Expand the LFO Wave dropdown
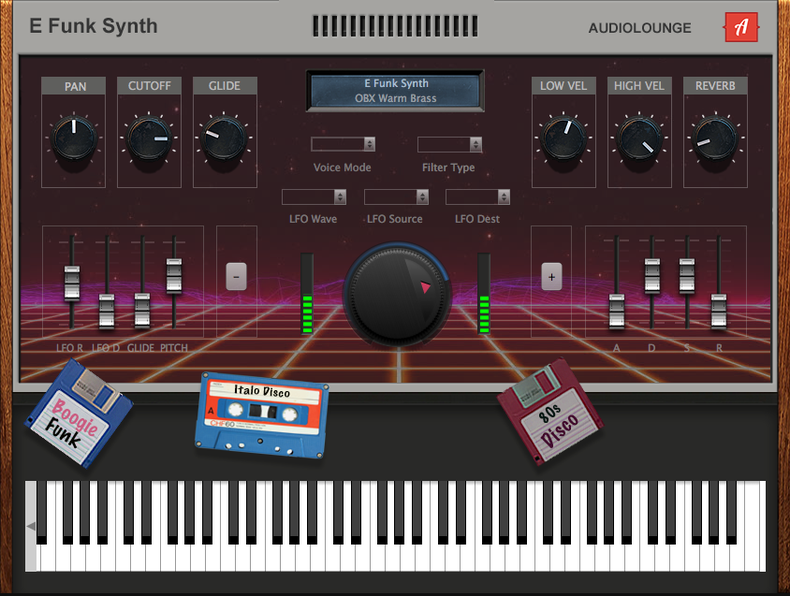Screen dimensions: 790x596 (x=313, y=197)
